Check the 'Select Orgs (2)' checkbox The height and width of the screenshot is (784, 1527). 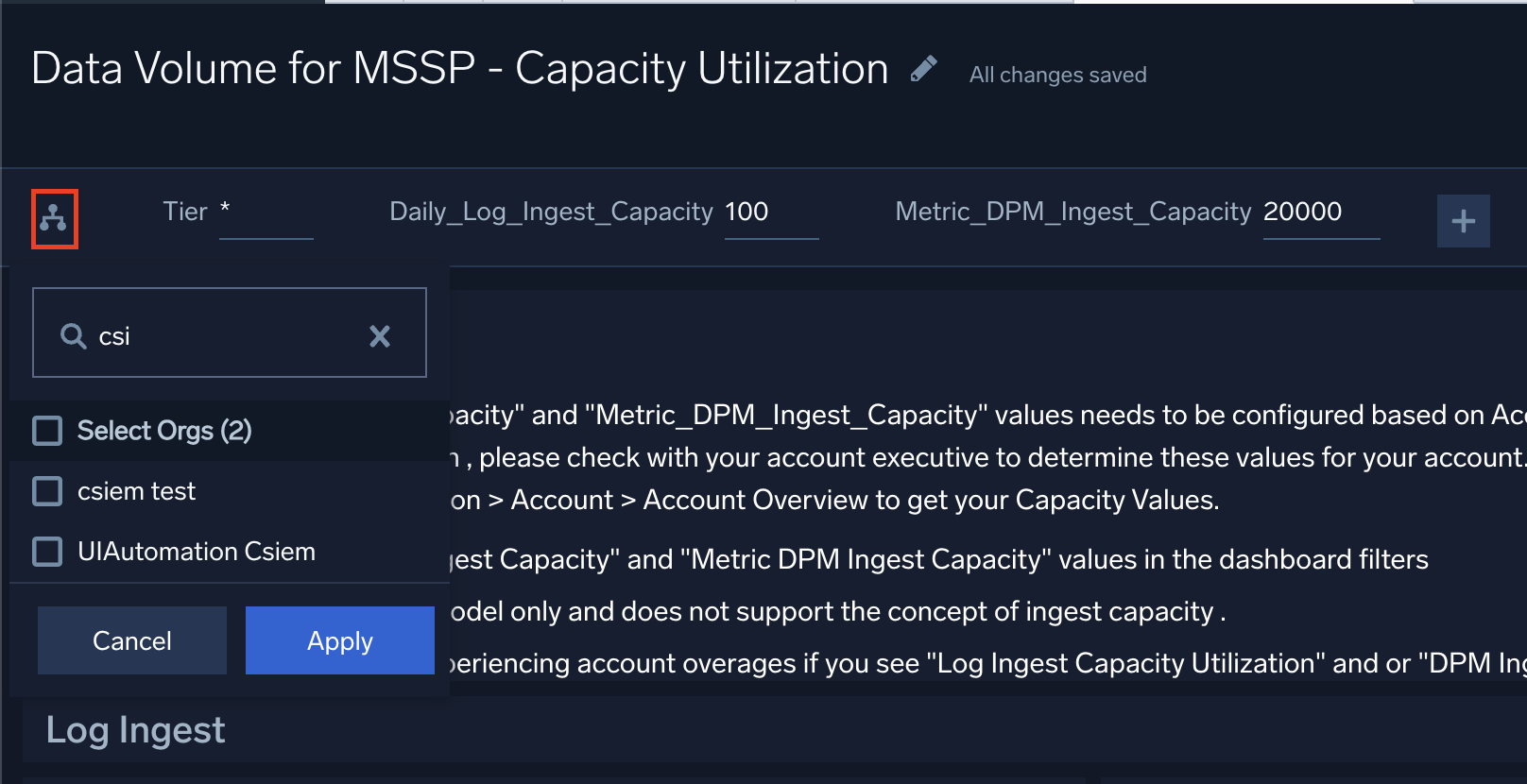47,431
